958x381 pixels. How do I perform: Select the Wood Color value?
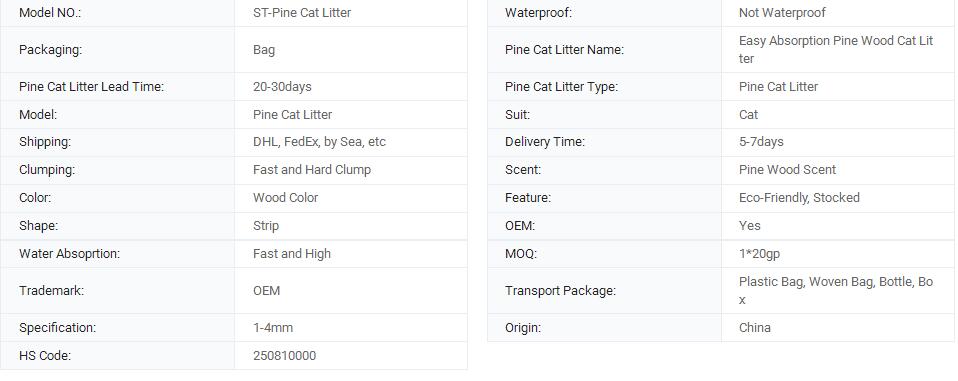click(x=285, y=198)
